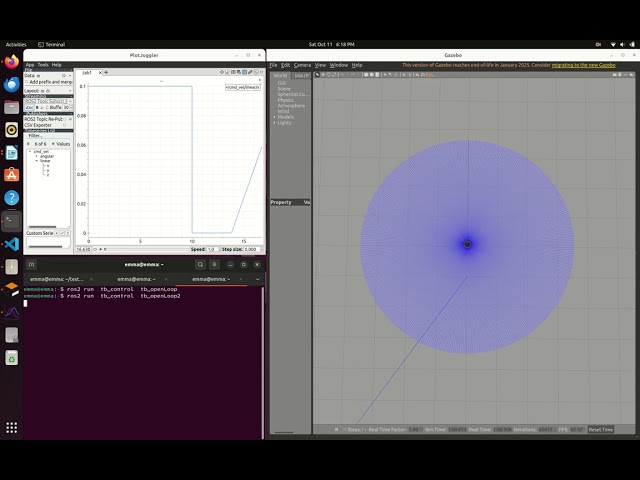Click the Speed value field in PlotJuggler
The image size is (640, 480).
click(213, 249)
